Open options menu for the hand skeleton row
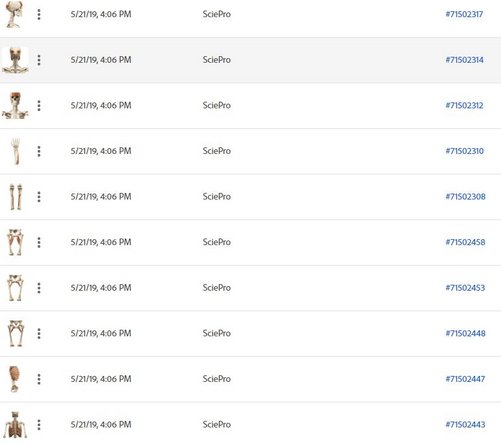Screen dimensions: 501x444 [x=39, y=151]
